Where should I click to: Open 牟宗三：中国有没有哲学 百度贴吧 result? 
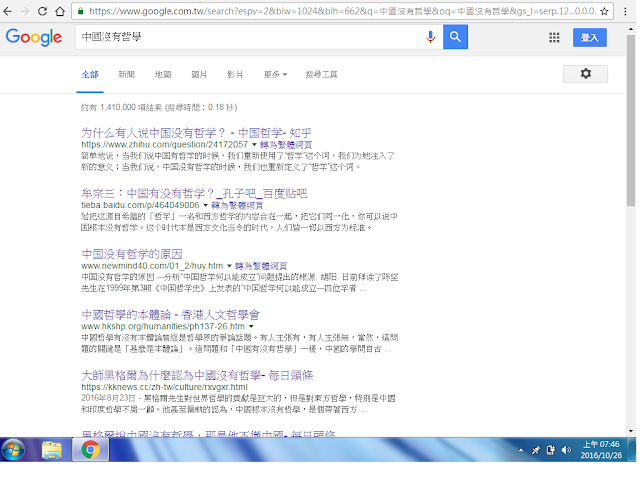(x=194, y=193)
